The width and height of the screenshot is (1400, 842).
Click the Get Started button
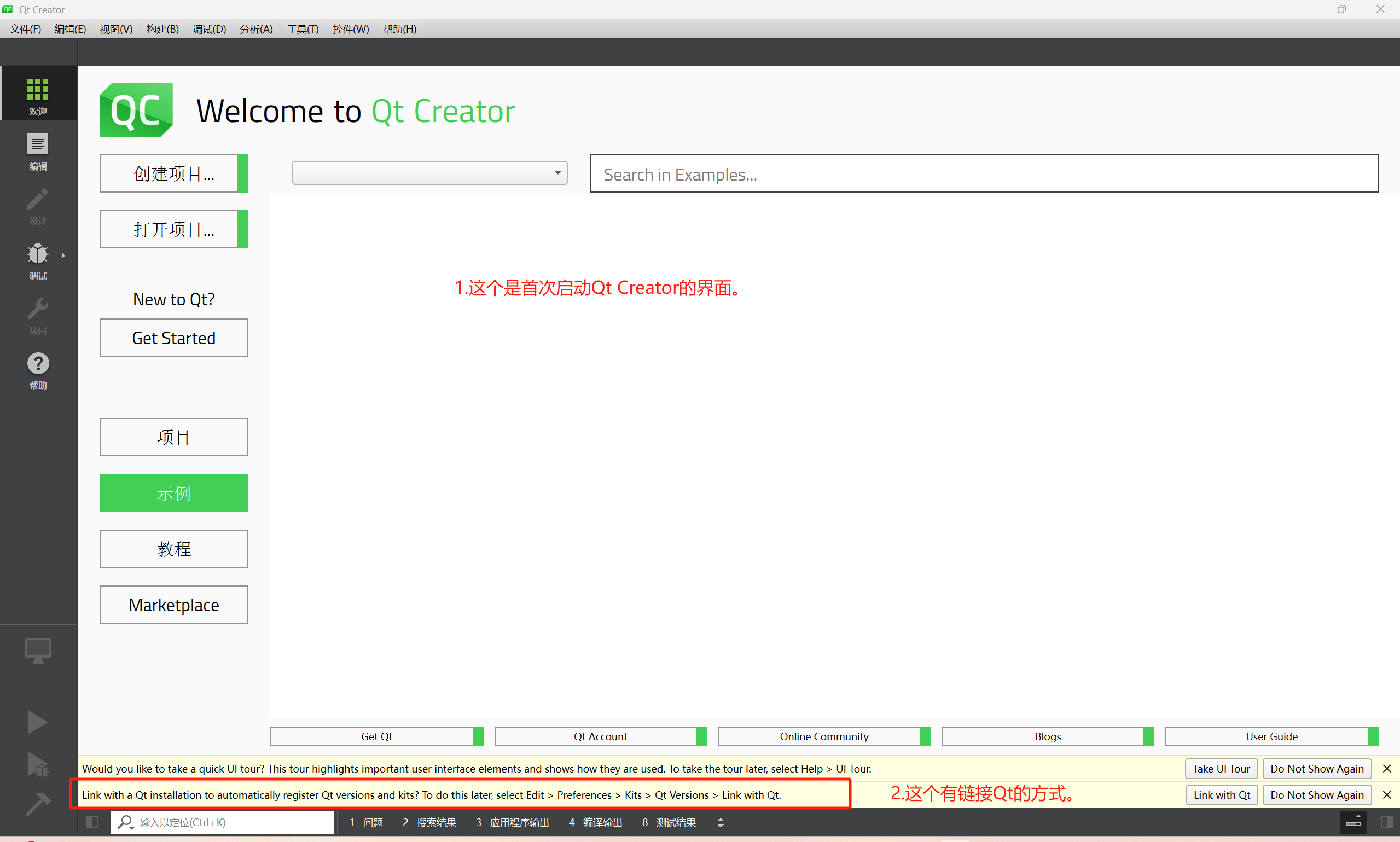pos(173,338)
